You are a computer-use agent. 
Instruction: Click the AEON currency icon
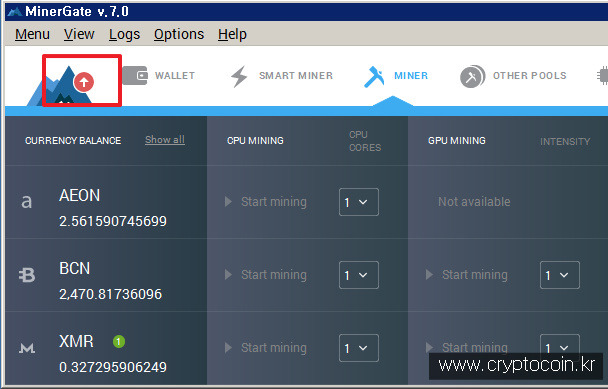[26, 202]
